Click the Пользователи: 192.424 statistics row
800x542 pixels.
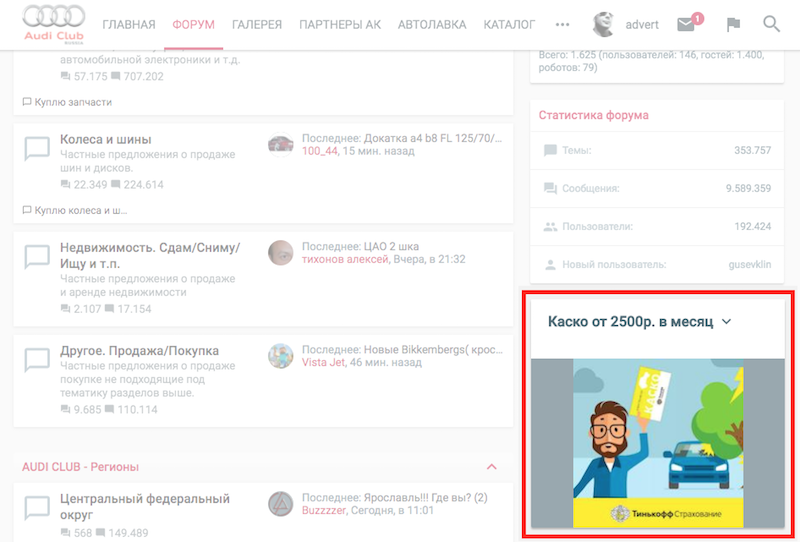tap(657, 226)
